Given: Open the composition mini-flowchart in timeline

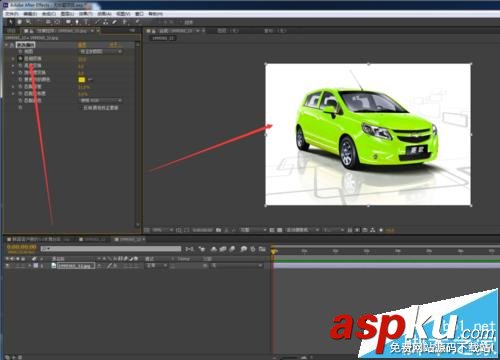Looking at the screenshot, I should (x=189, y=249).
